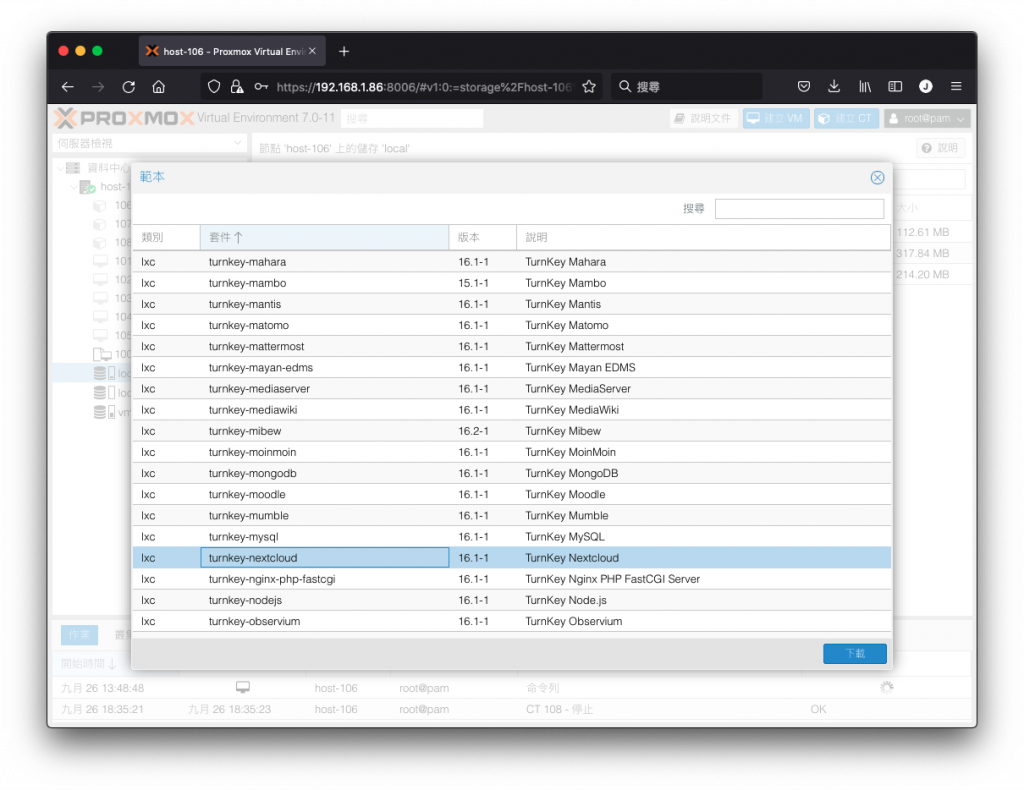The width and height of the screenshot is (1024, 790).
Task: Select the turnkey-mibew template
Action: click(x=512, y=431)
